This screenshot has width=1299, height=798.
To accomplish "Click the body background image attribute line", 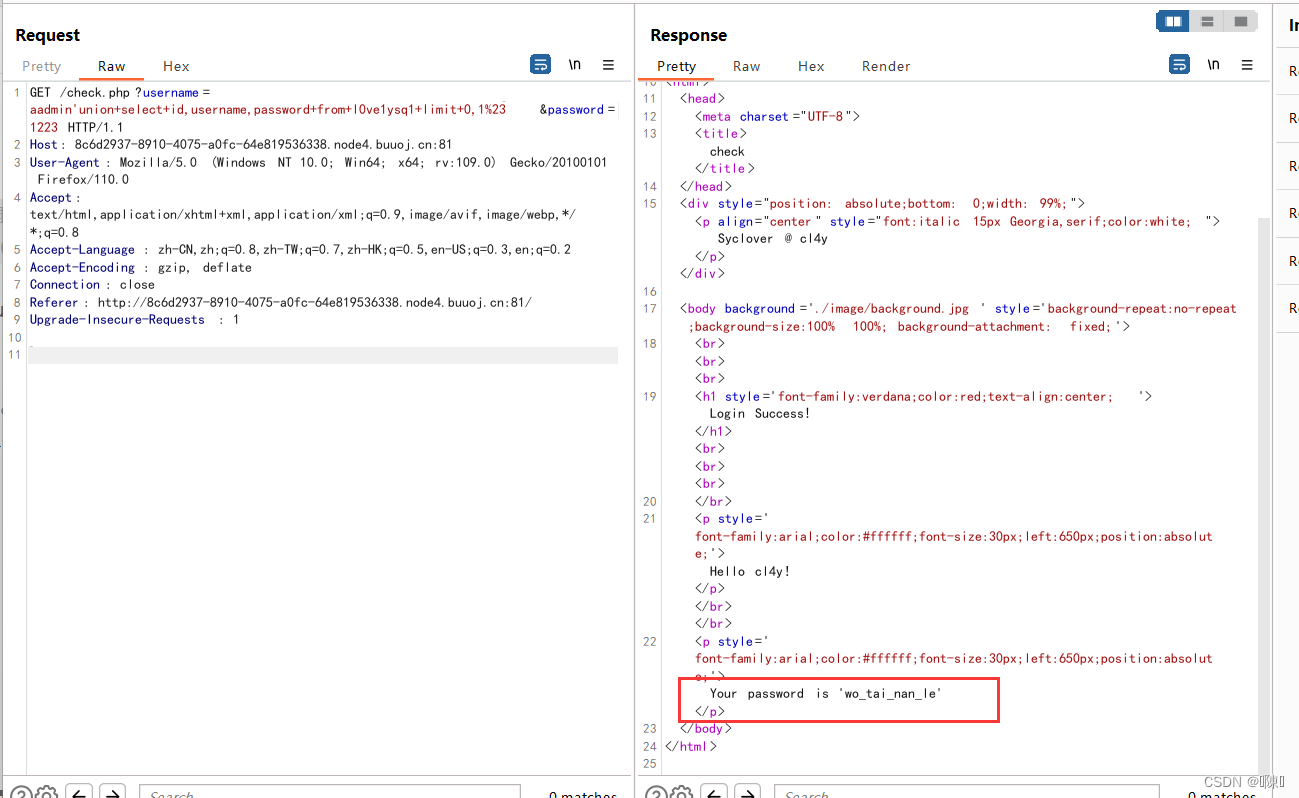I will [x=958, y=309].
